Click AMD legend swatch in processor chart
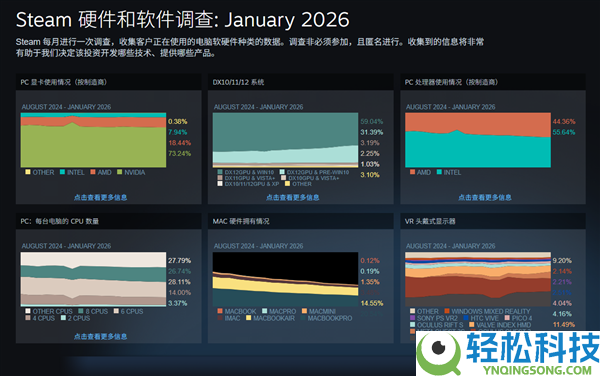This screenshot has width=600, height=376. click(412, 172)
